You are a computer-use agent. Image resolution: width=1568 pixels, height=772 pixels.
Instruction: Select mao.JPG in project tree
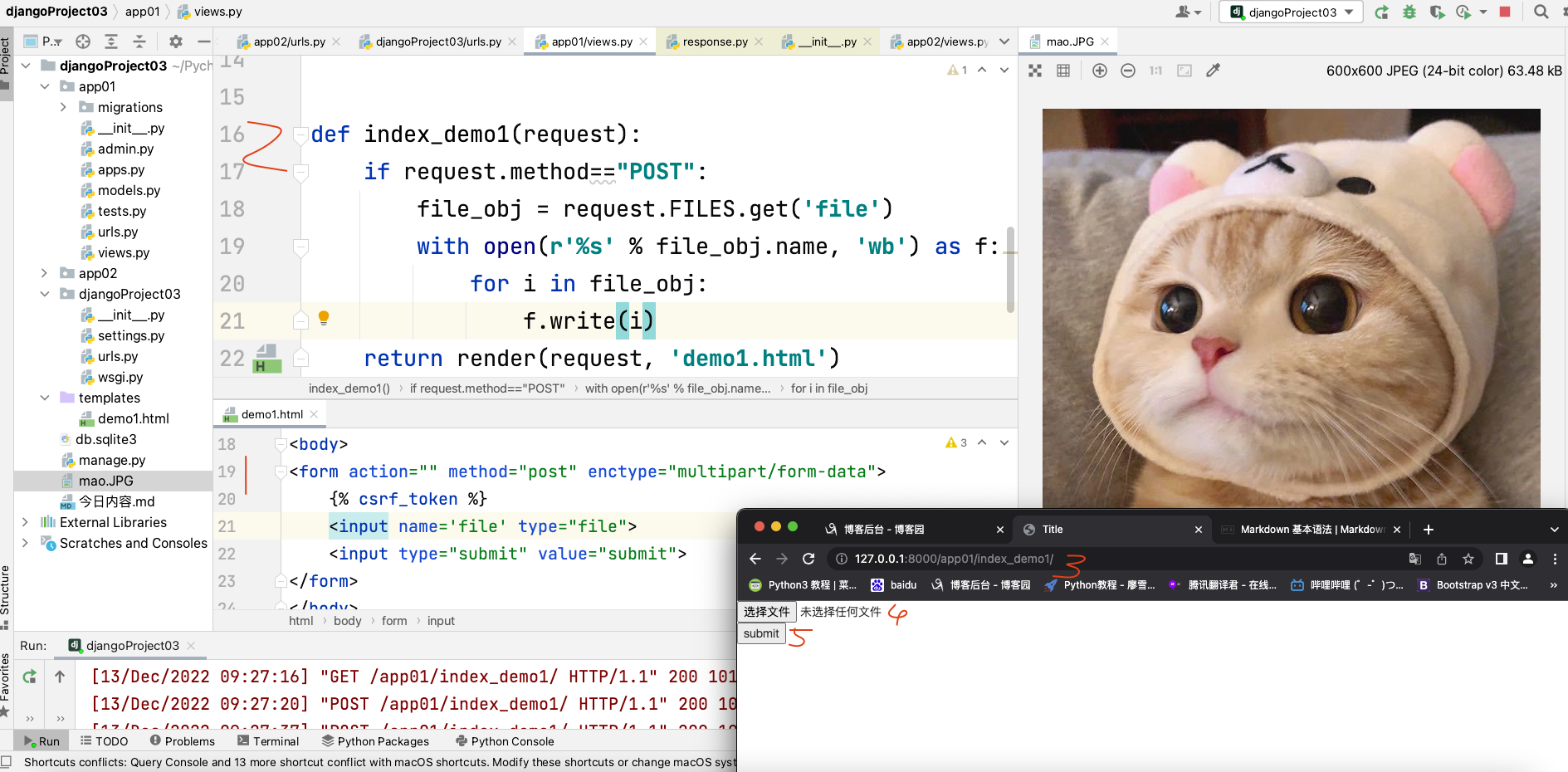pos(105,481)
